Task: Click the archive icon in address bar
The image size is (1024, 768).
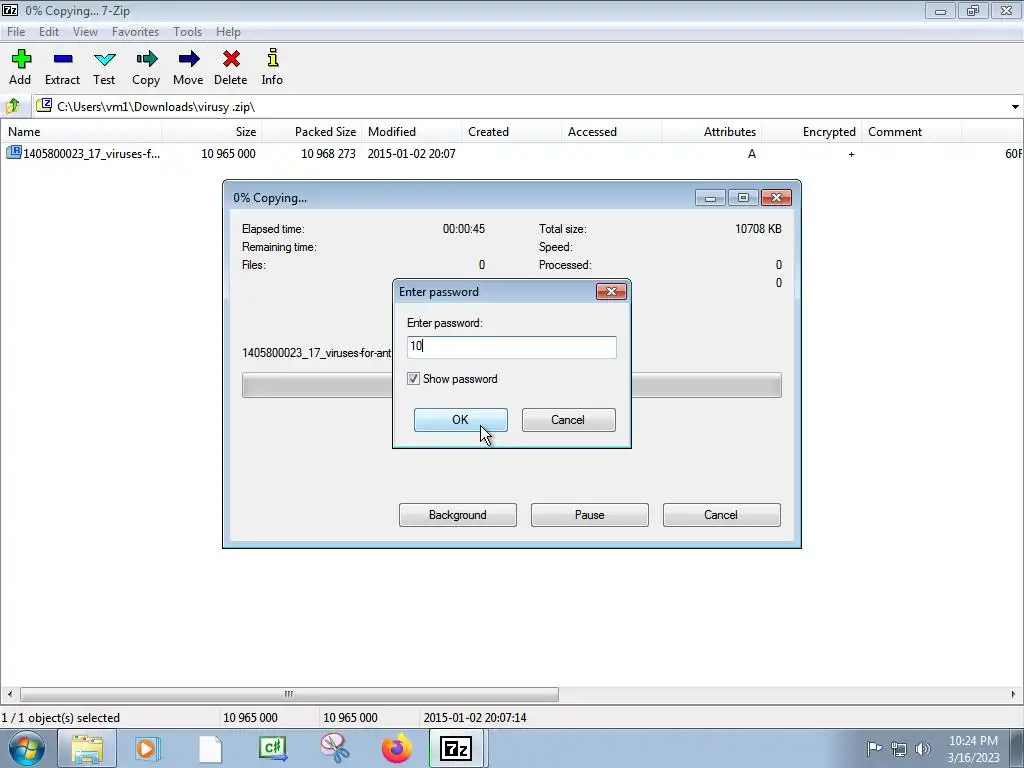Action: tap(44, 106)
